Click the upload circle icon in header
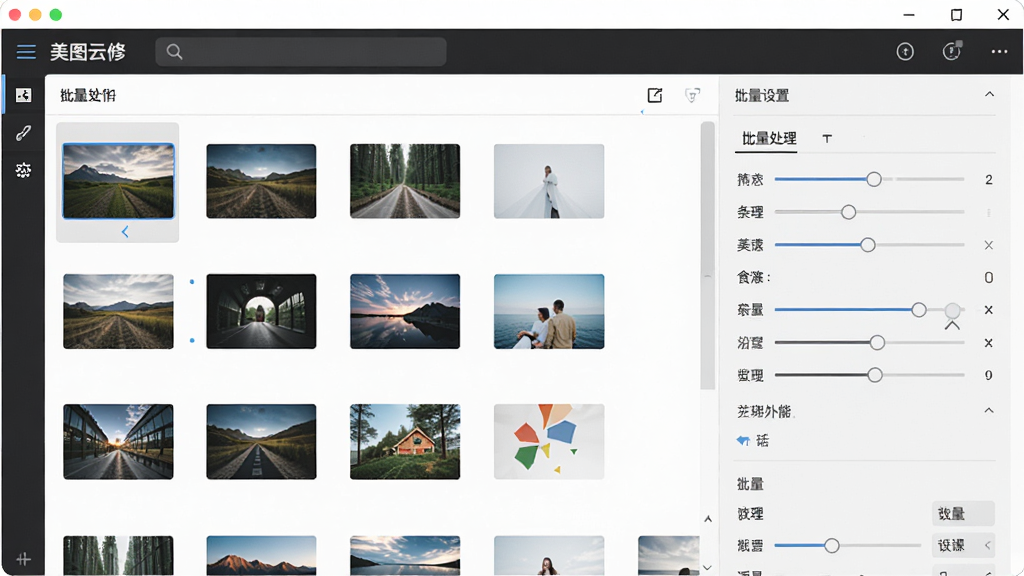 pyautogui.click(x=905, y=52)
